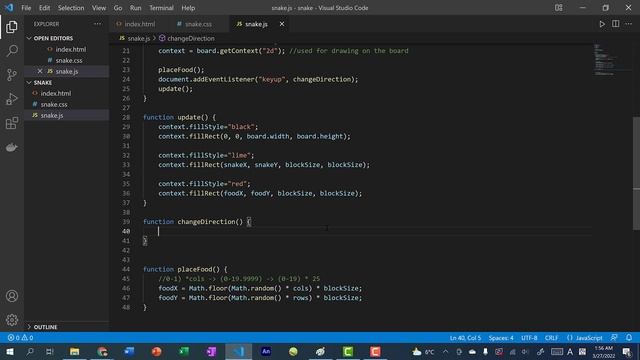
Task: Change line endings via CRLF
Action: 551,338
